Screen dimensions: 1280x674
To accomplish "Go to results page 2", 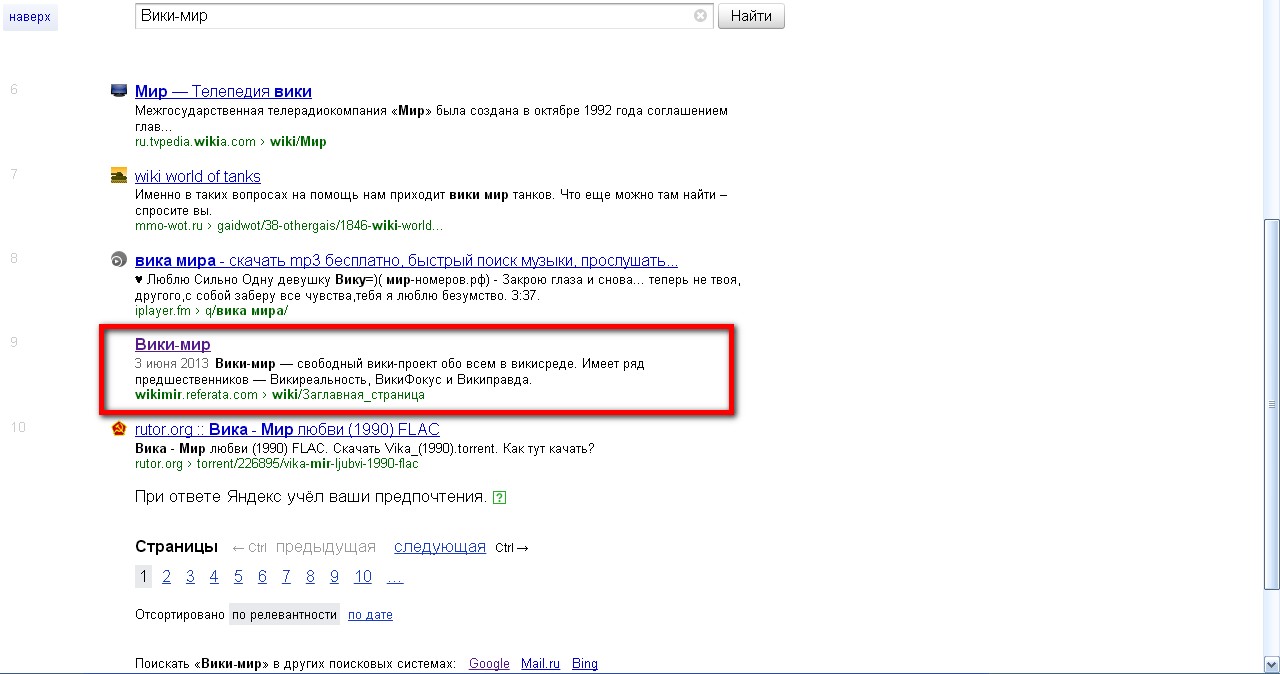I will pyautogui.click(x=166, y=577).
